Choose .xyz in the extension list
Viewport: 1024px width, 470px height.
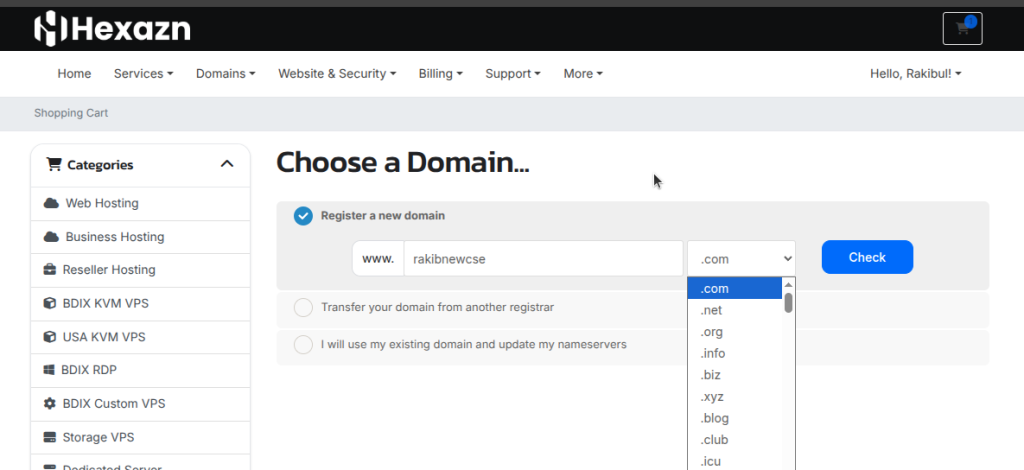pyautogui.click(x=735, y=396)
